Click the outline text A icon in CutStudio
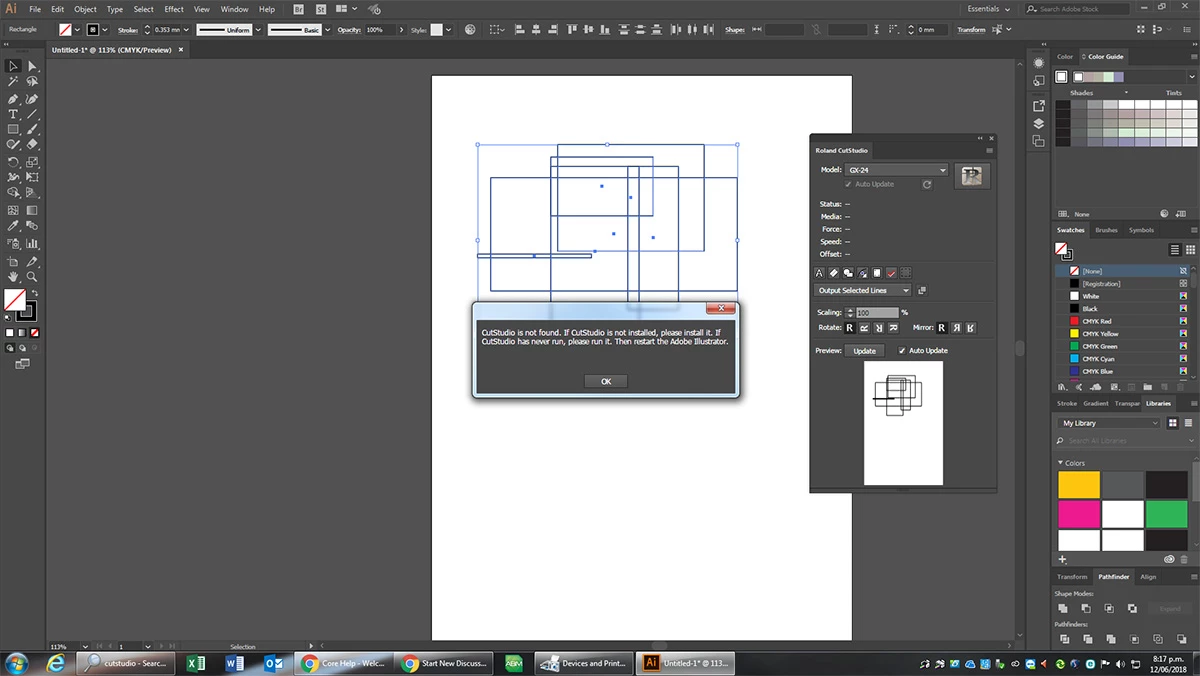The height and width of the screenshot is (676, 1200). [x=820, y=272]
